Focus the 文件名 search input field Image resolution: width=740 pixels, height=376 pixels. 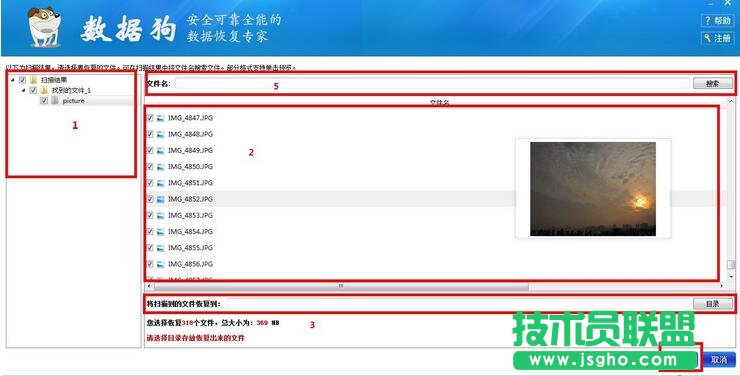(x=432, y=84)
